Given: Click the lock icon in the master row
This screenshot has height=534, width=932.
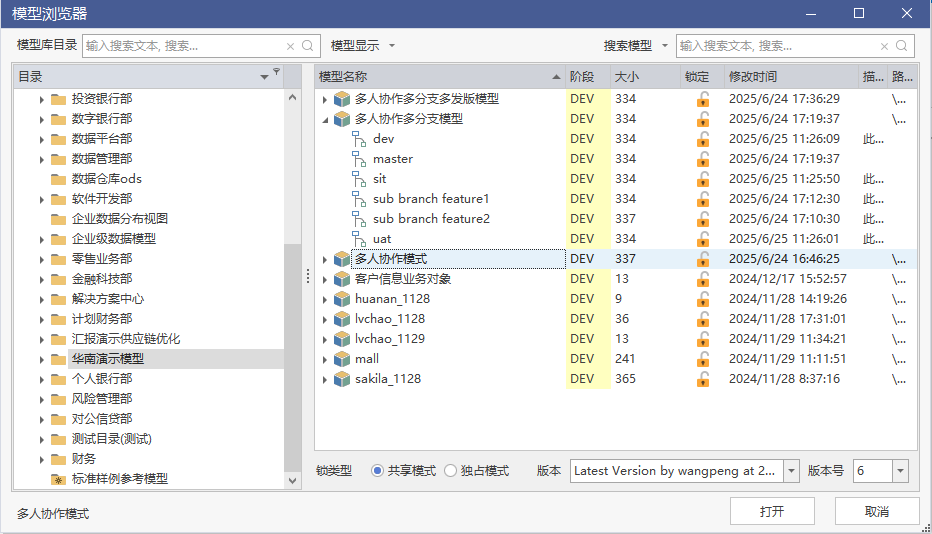Looking at the screenshot, I should (x=703, y=159).
